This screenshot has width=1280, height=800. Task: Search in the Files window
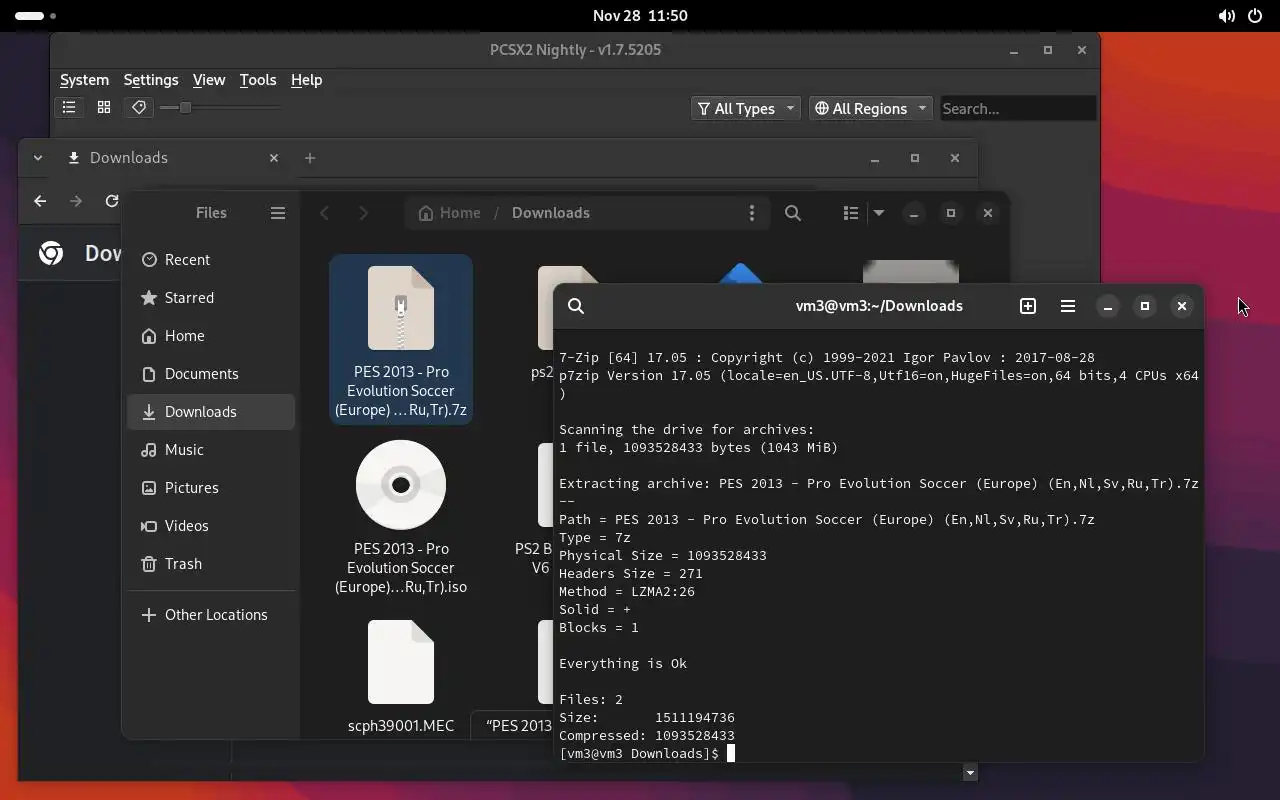[793, 213]
